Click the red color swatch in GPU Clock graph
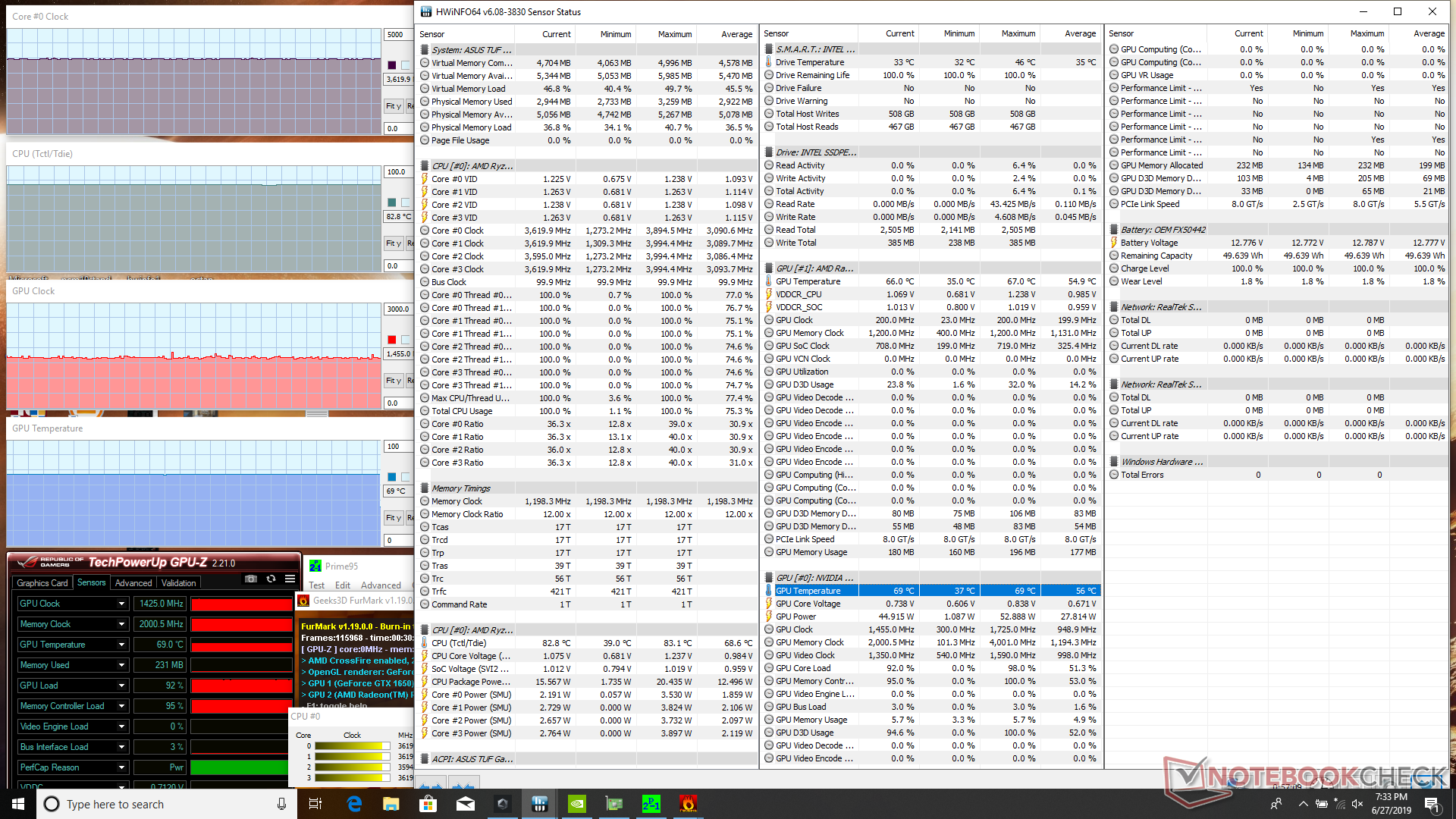Image resolution: width=1456 pixels, height=819 pixels. coord(392,340)
